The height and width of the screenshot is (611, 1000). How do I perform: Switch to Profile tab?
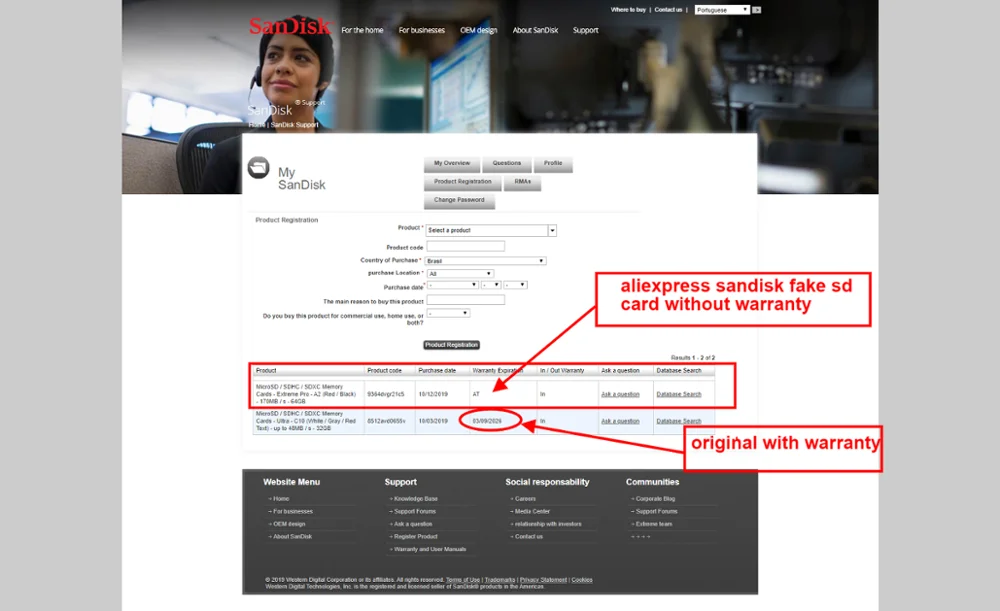click(553, 164)
